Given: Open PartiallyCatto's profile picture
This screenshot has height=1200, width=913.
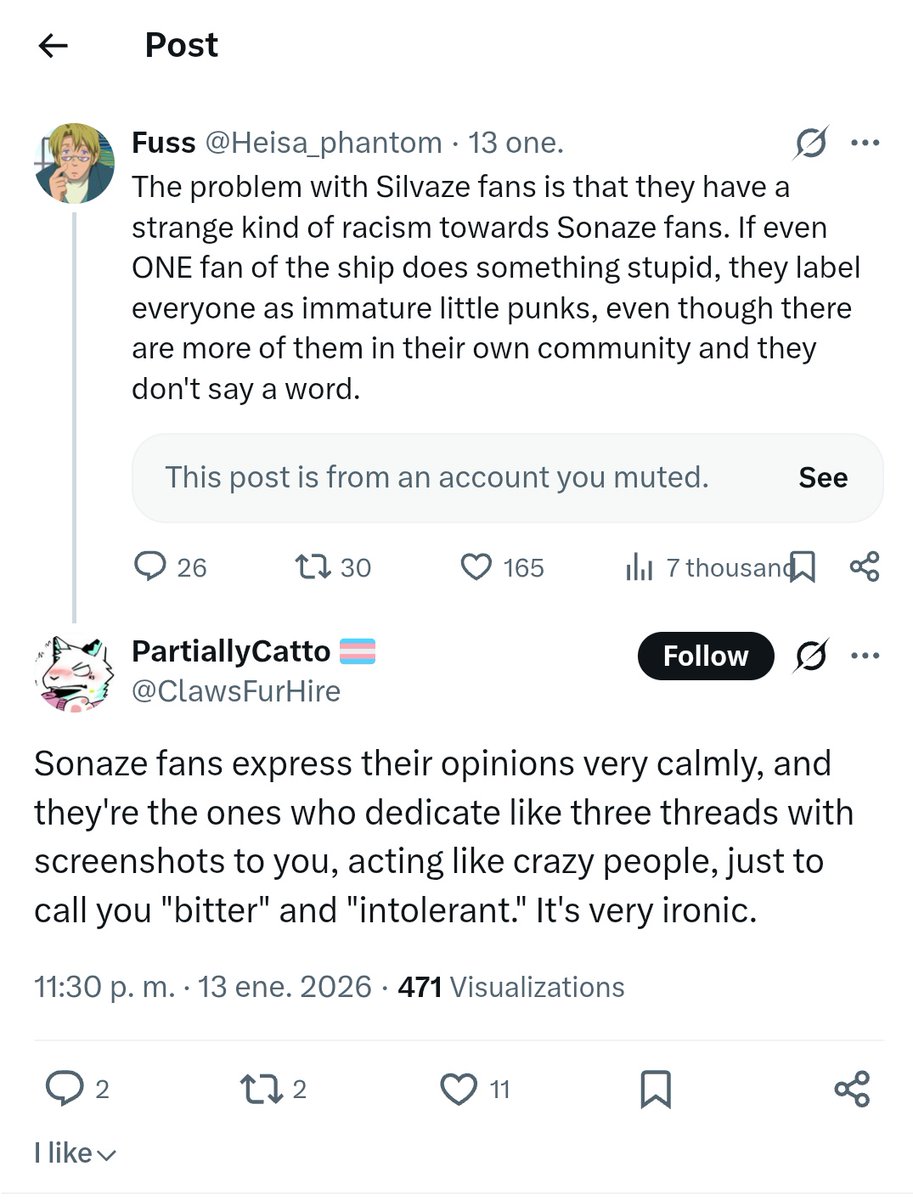Looking at the screenshot, I should point(74,672).
